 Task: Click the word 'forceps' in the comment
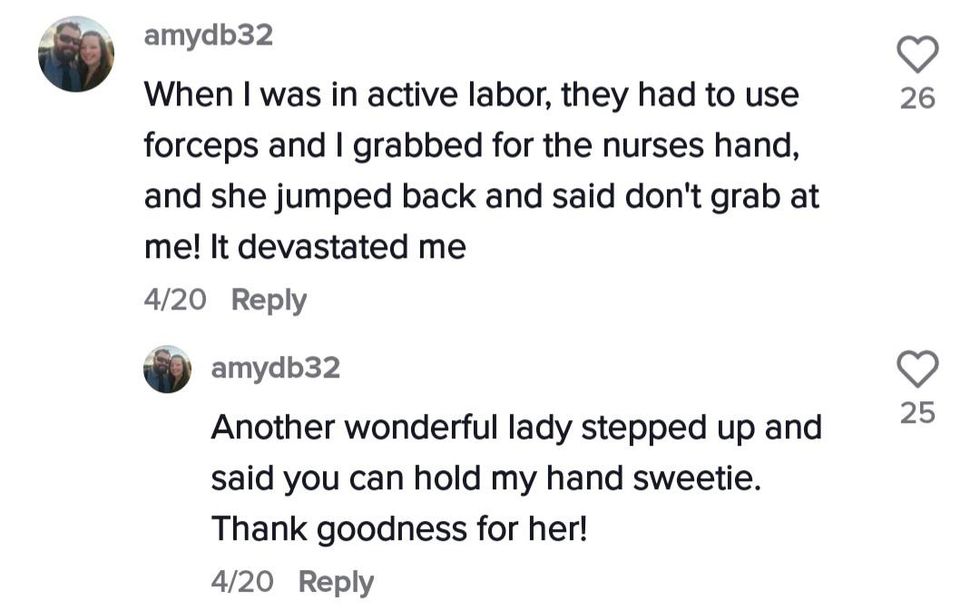click(201, 146)
